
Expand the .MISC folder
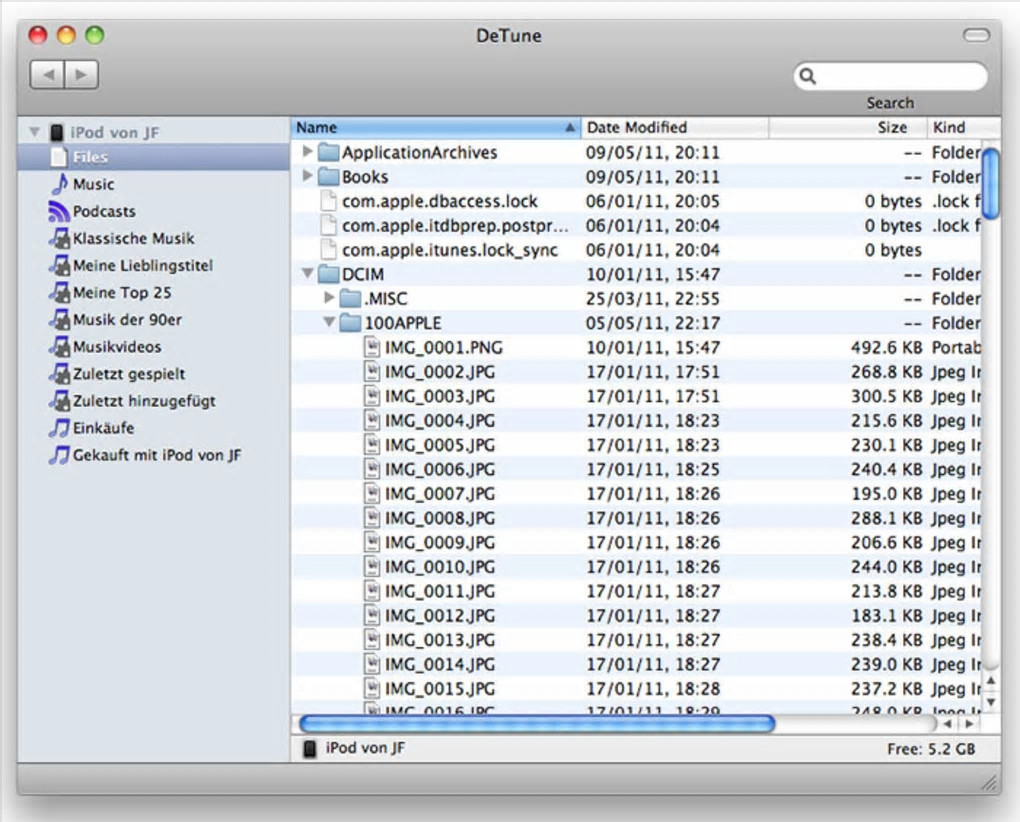tap(329, 298)
